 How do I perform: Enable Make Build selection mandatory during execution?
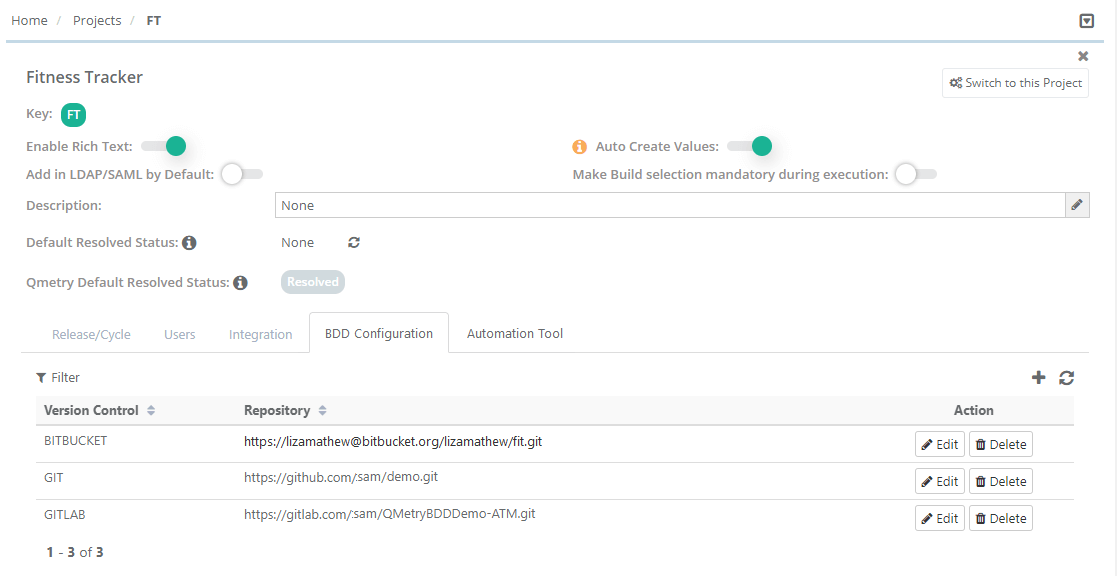[915, 174]
